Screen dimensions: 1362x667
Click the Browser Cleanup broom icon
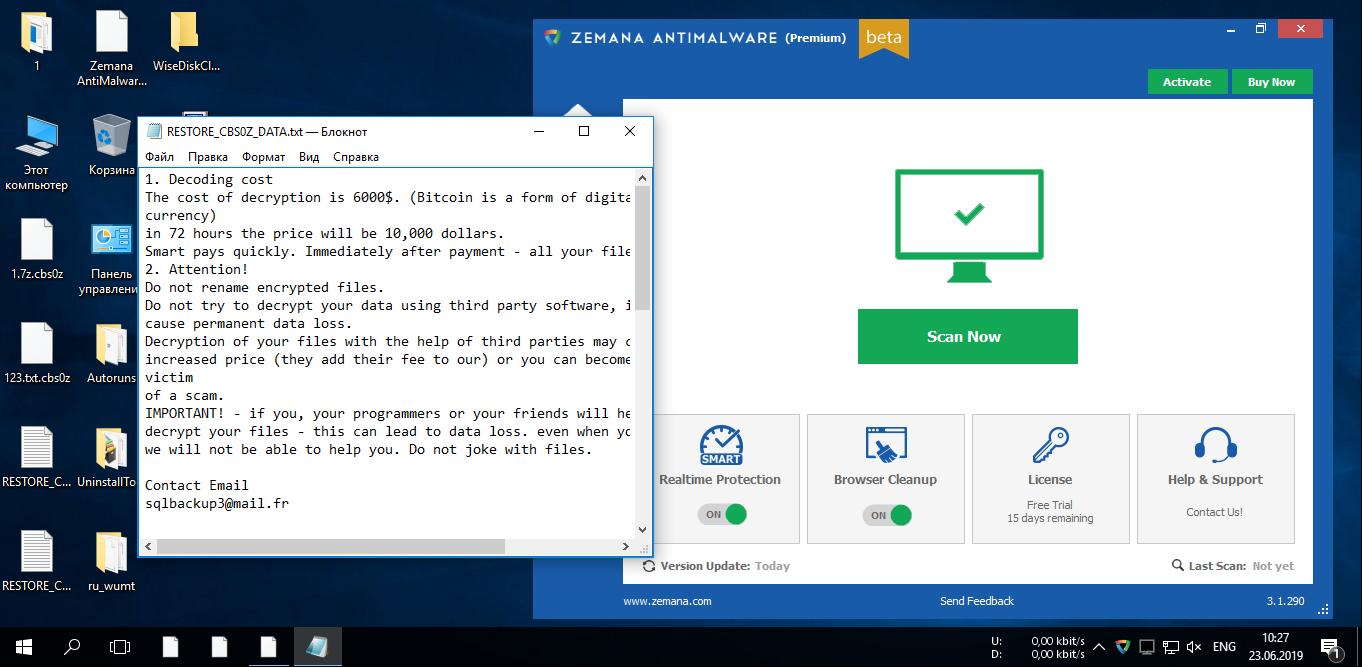pos(886,444)
